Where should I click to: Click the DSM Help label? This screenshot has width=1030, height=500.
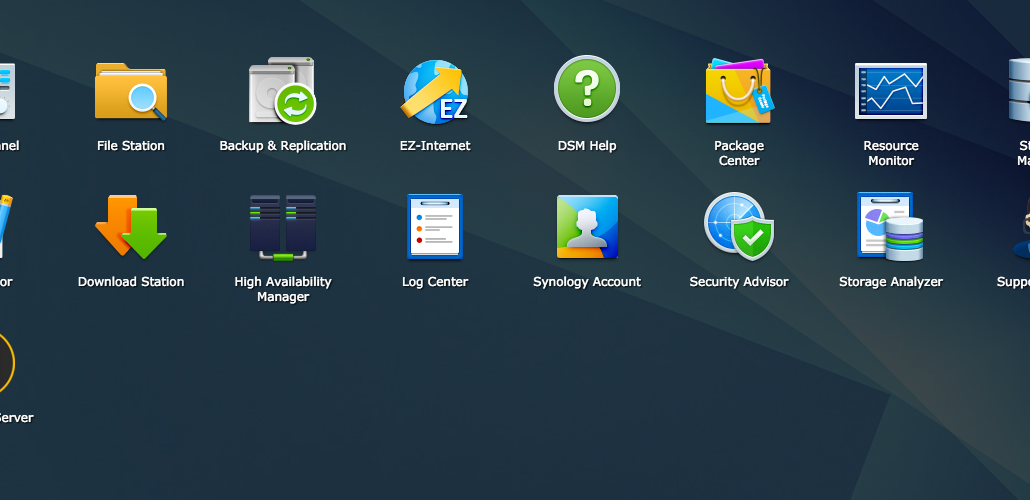click(x=587, y=146)
